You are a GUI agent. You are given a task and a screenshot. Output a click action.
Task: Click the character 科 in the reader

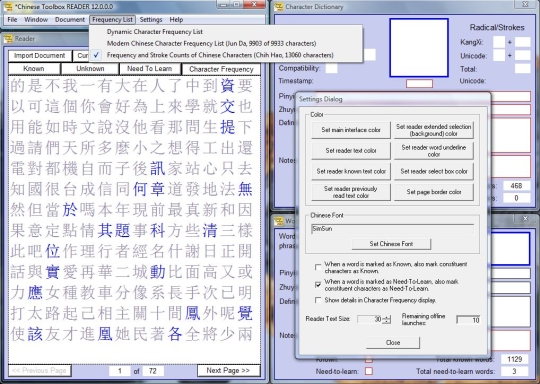point(157,230)
